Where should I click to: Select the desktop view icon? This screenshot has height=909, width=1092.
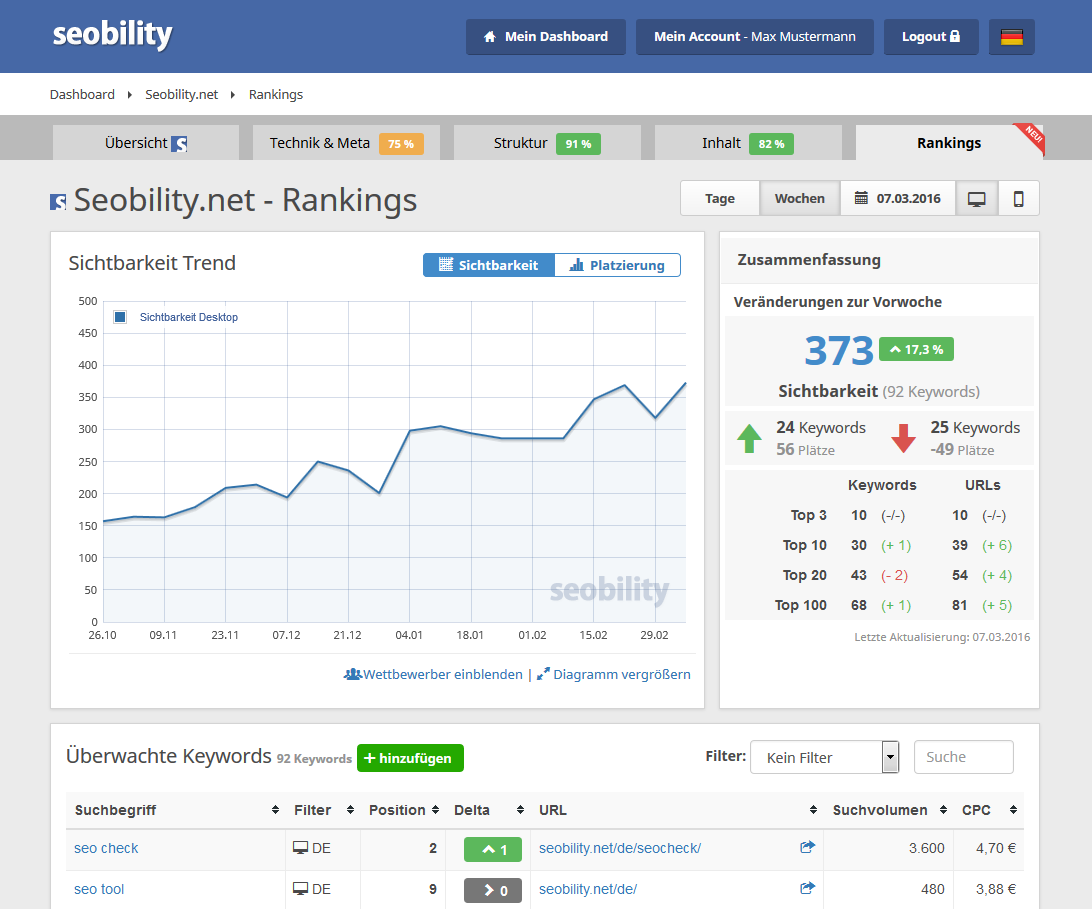click(x=977, y=198)
